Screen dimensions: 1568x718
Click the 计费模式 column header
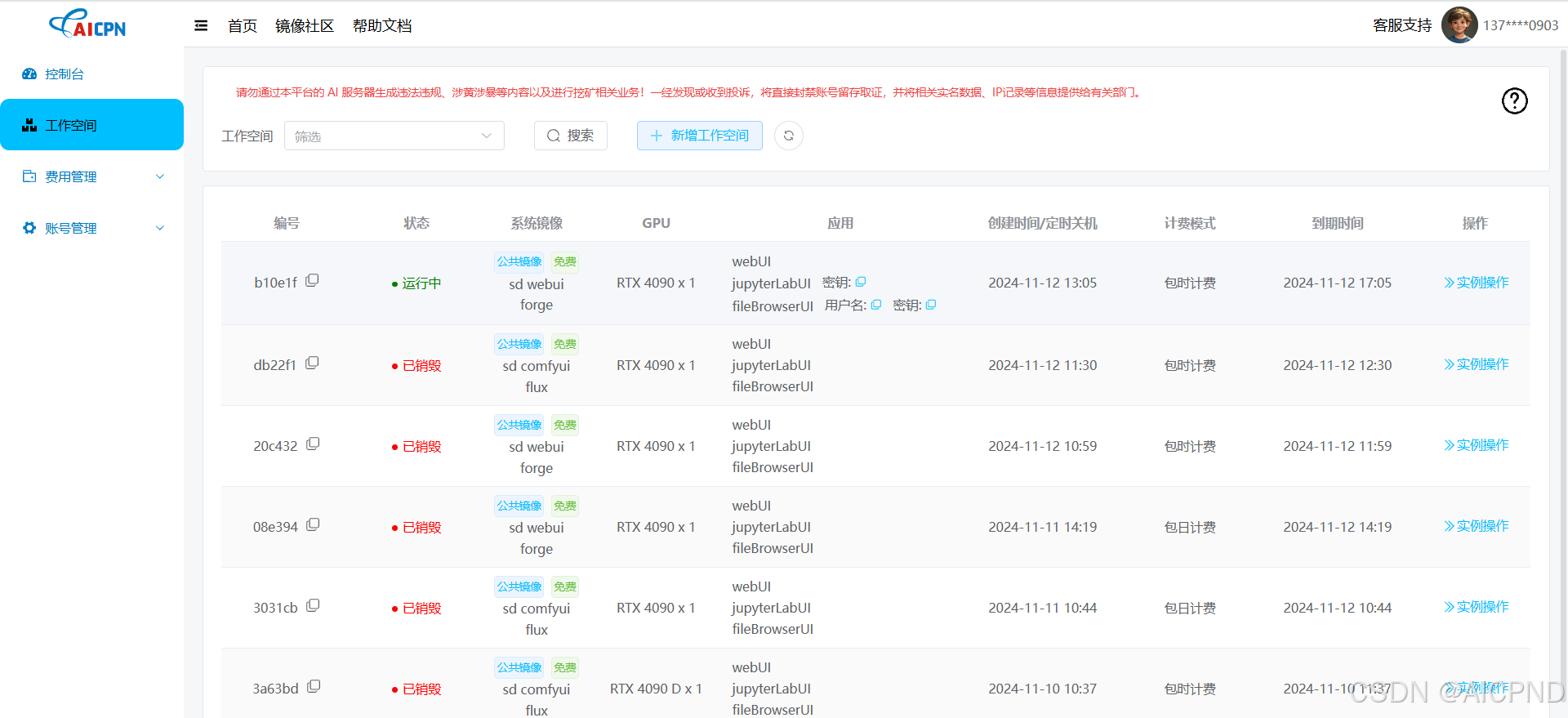point(1190,223)
